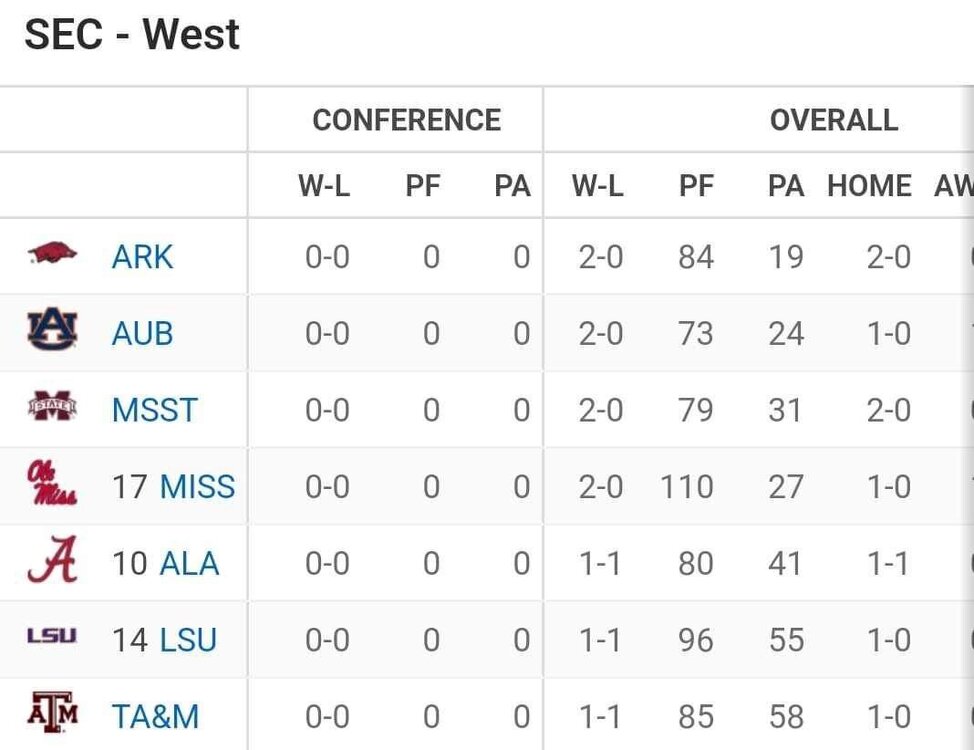Image resolution: width=974 pixels, height=750 pixels.
Task: Click the CONFERENCE column group header
Action: [x=406, y=120]
